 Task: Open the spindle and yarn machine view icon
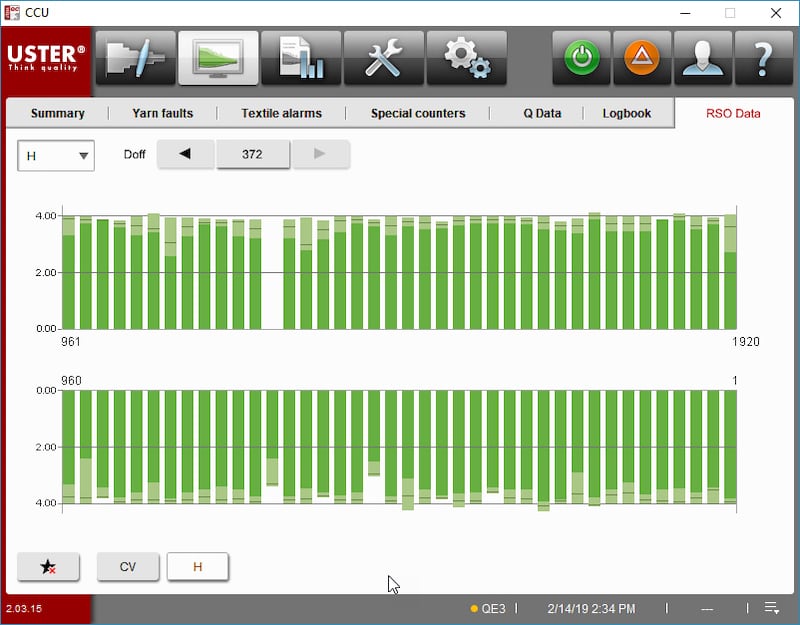point(136,58)
